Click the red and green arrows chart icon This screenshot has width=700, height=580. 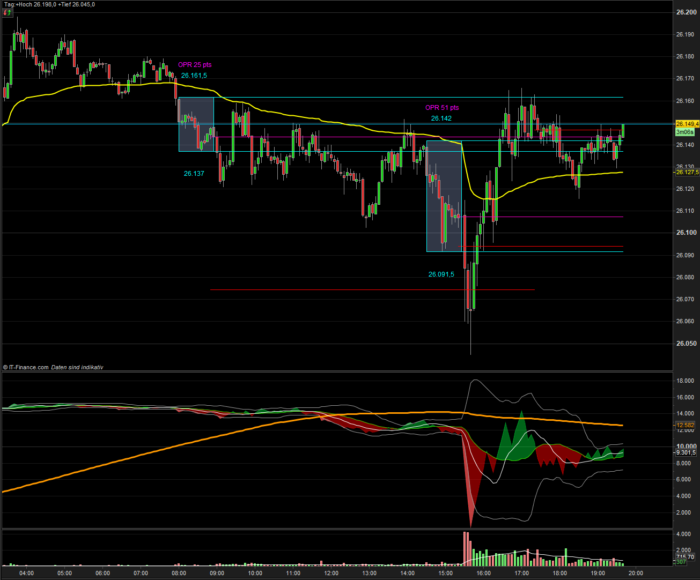[7, 13]
